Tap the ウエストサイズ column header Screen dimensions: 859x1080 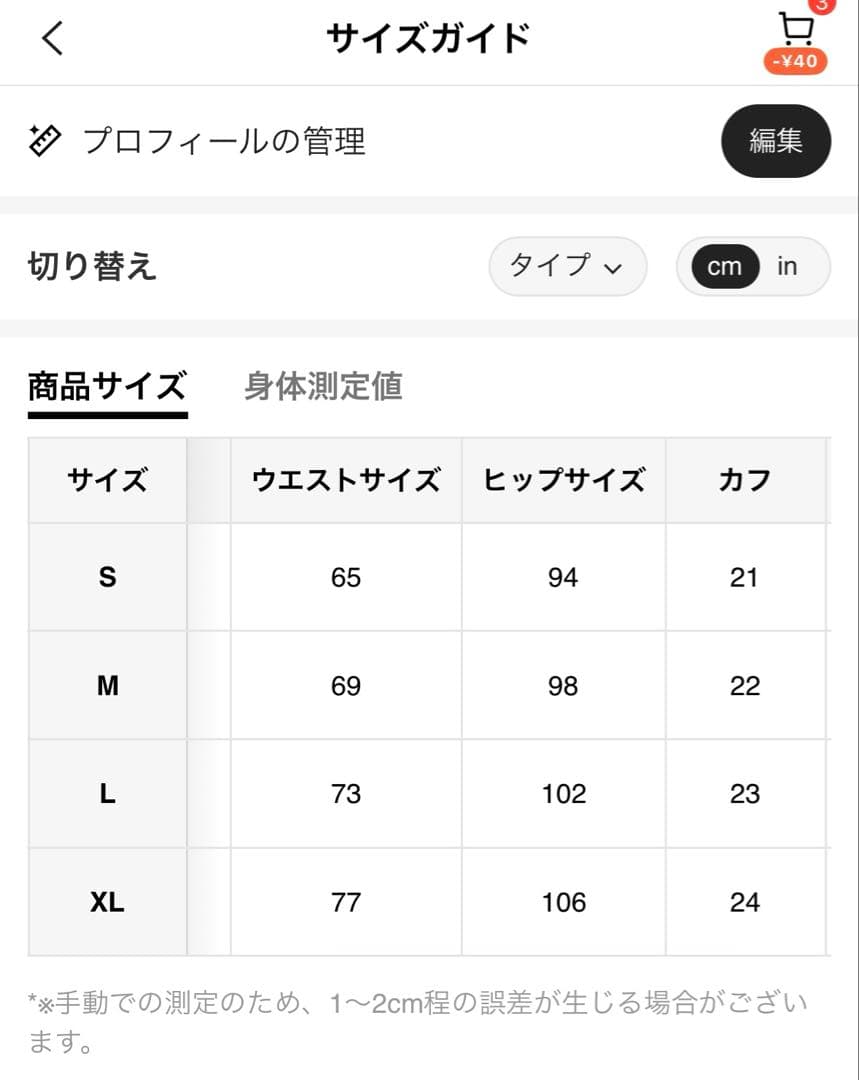(346, 480)
